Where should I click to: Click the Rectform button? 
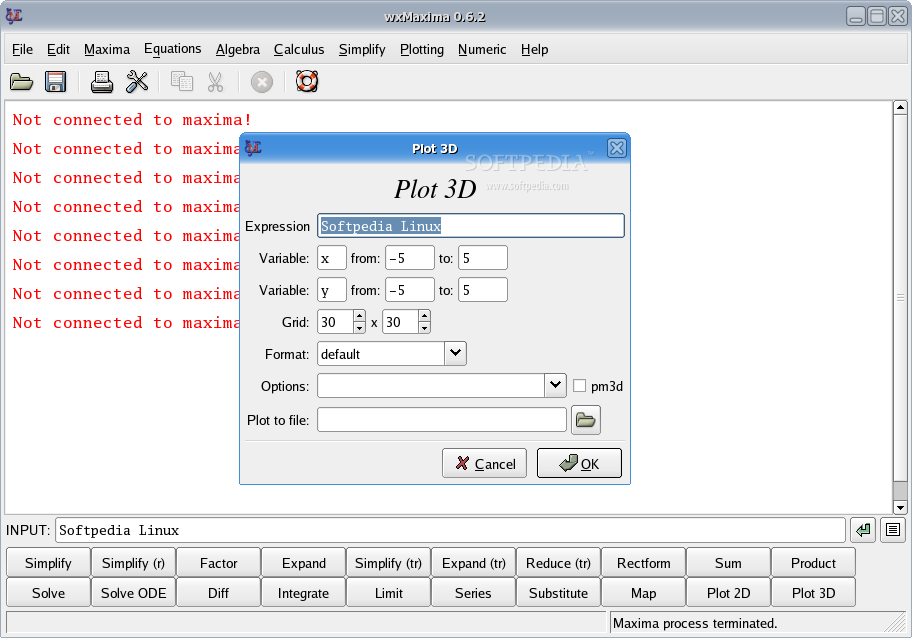pos(643,563)
